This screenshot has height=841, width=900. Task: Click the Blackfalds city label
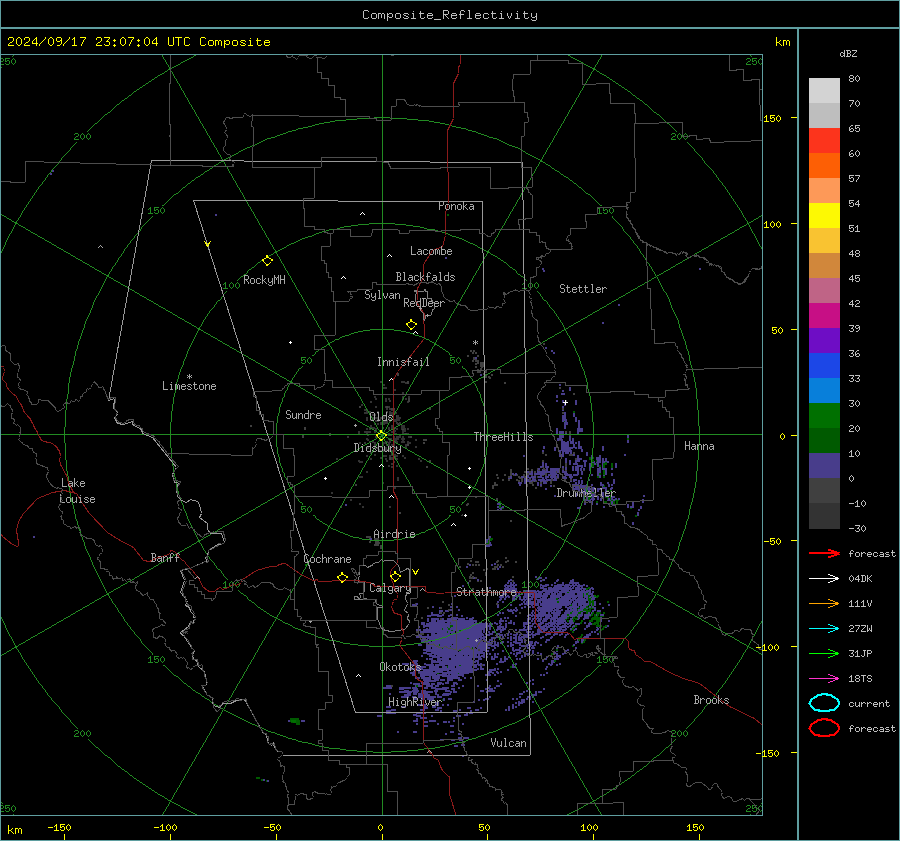coord(425,277)
